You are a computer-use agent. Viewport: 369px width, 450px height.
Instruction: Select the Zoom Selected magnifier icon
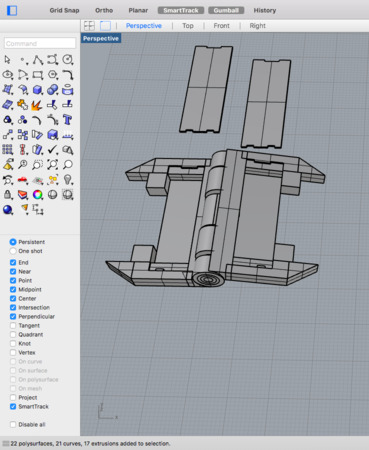pos(23,165)
